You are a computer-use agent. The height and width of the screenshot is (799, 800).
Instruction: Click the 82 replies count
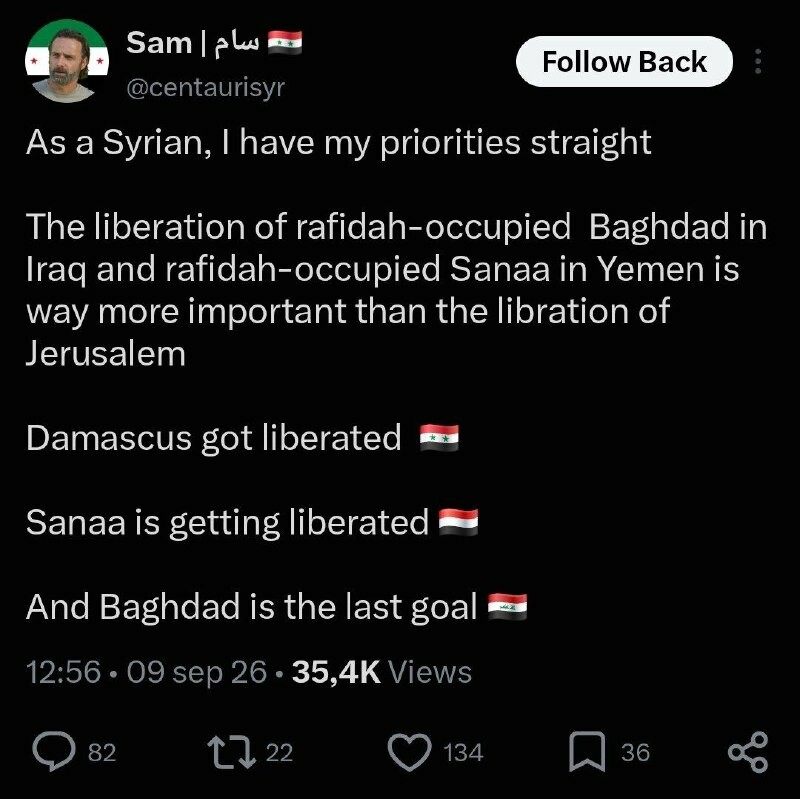[102, 753]
